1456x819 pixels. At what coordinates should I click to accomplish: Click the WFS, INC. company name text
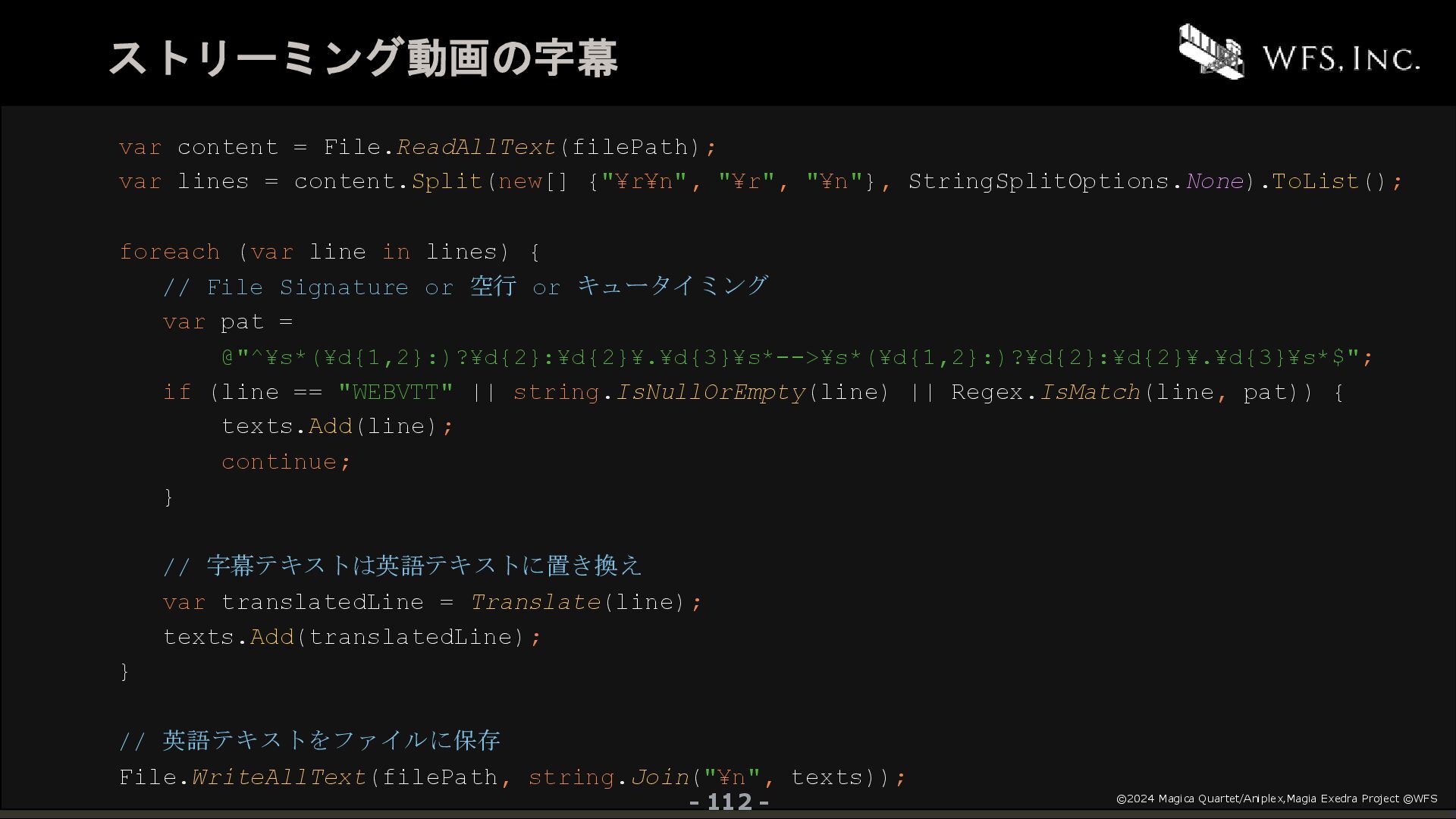1341,58
